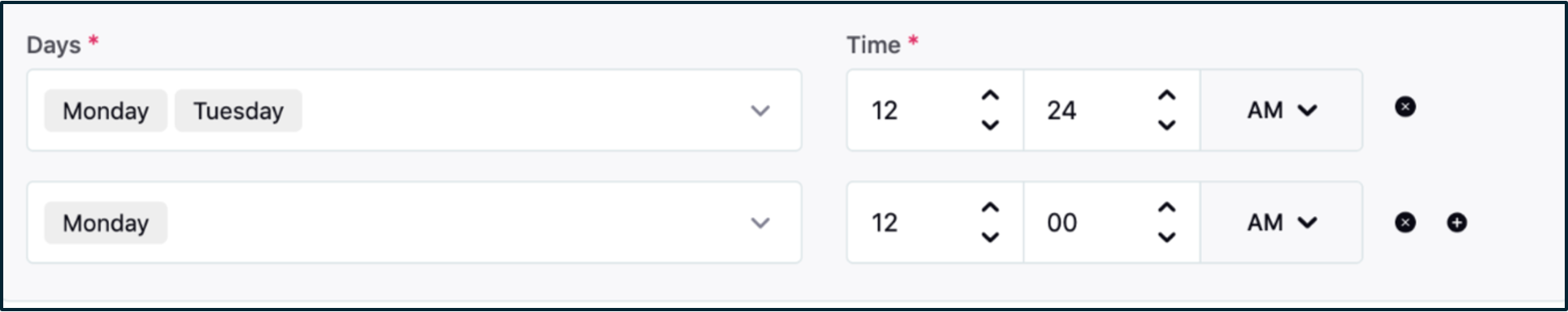Decrease the hour in first row
The width and height of the screenshot is (1568, 312).
click(990, 124)
